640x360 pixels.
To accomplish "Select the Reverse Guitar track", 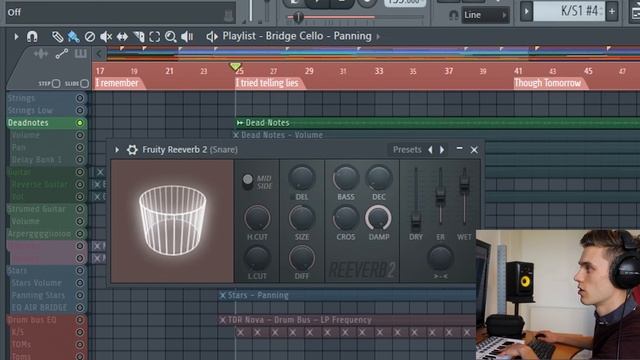I will tap(40, 184).
